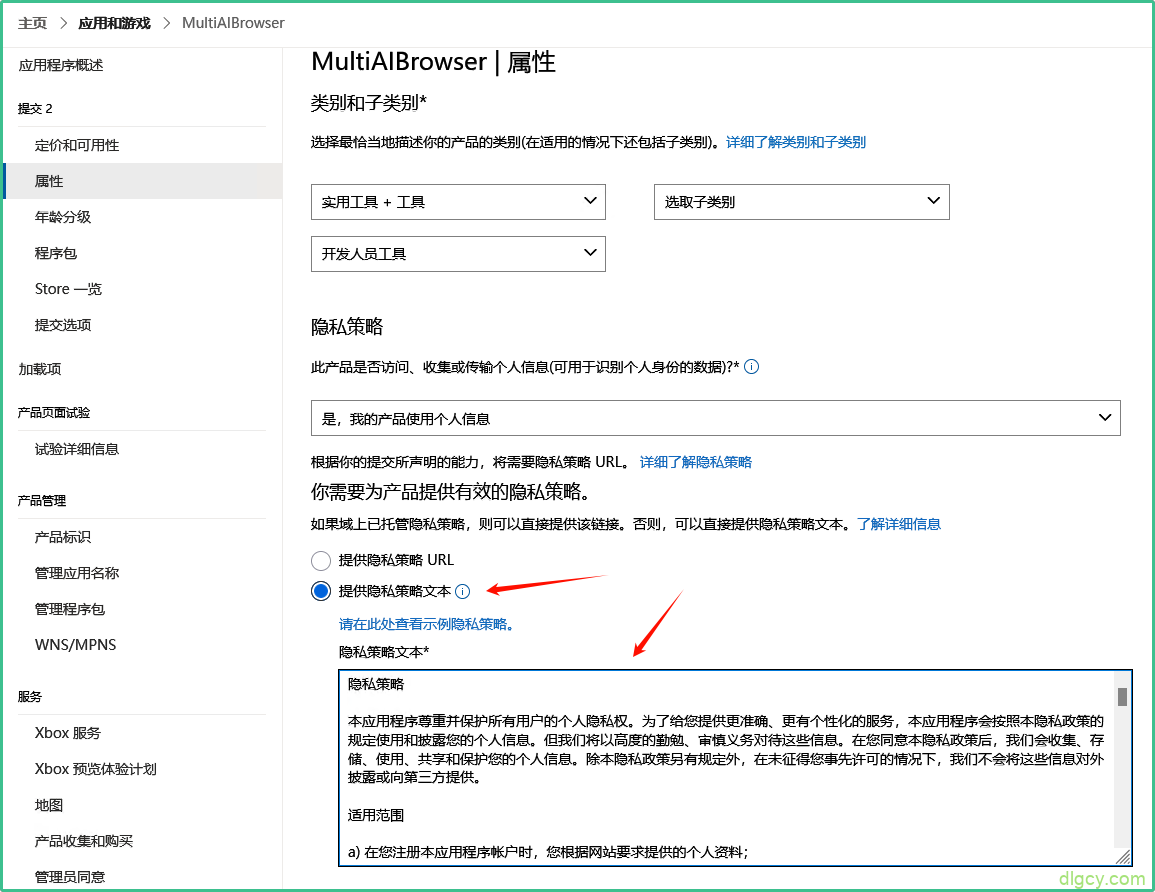This screenshot has width=1155, height=892.
Task: Go to 年龄分级 sidebar item
Action: tap(63, 217)
